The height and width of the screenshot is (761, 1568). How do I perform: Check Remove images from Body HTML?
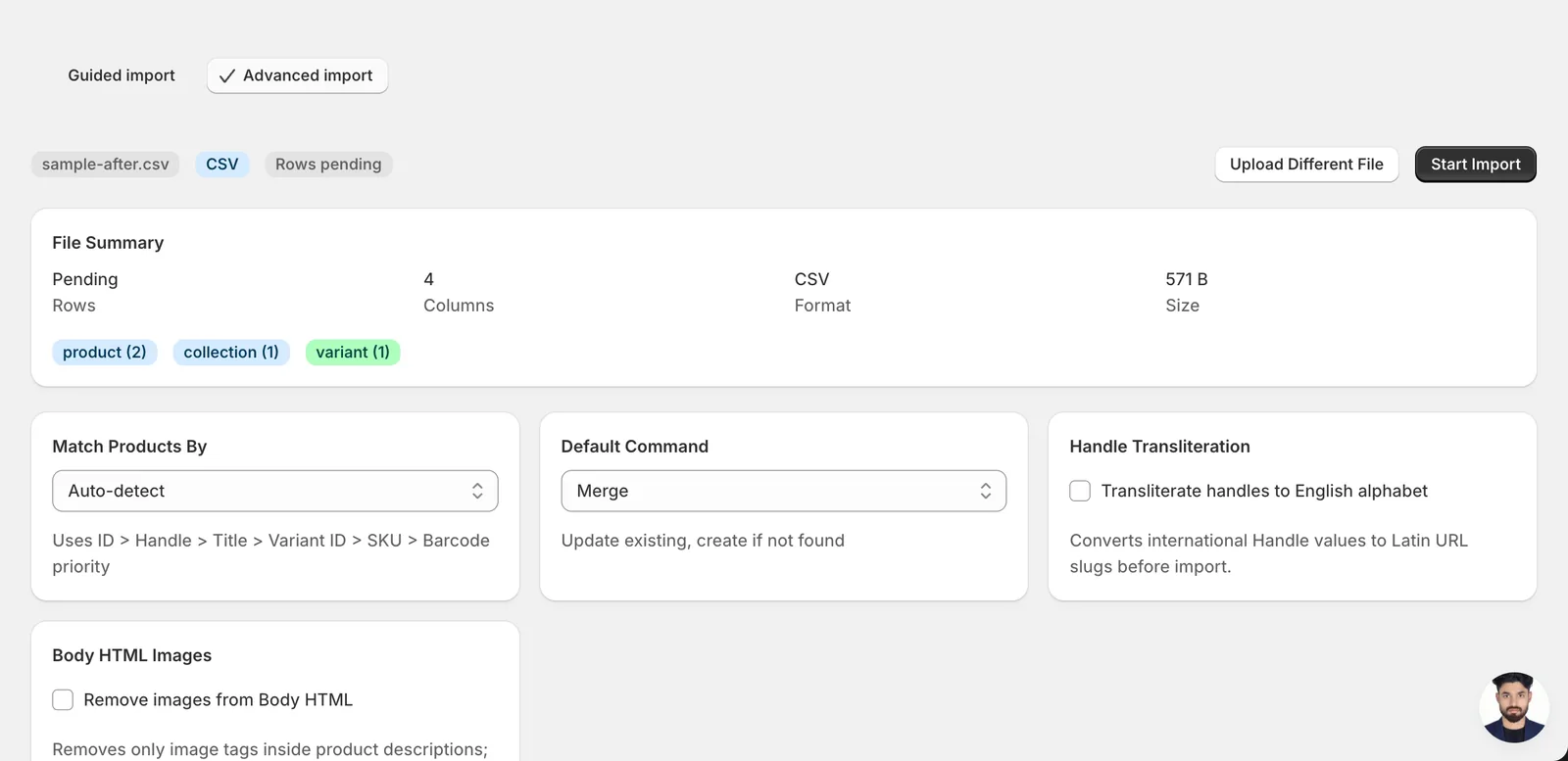point(63,699)
